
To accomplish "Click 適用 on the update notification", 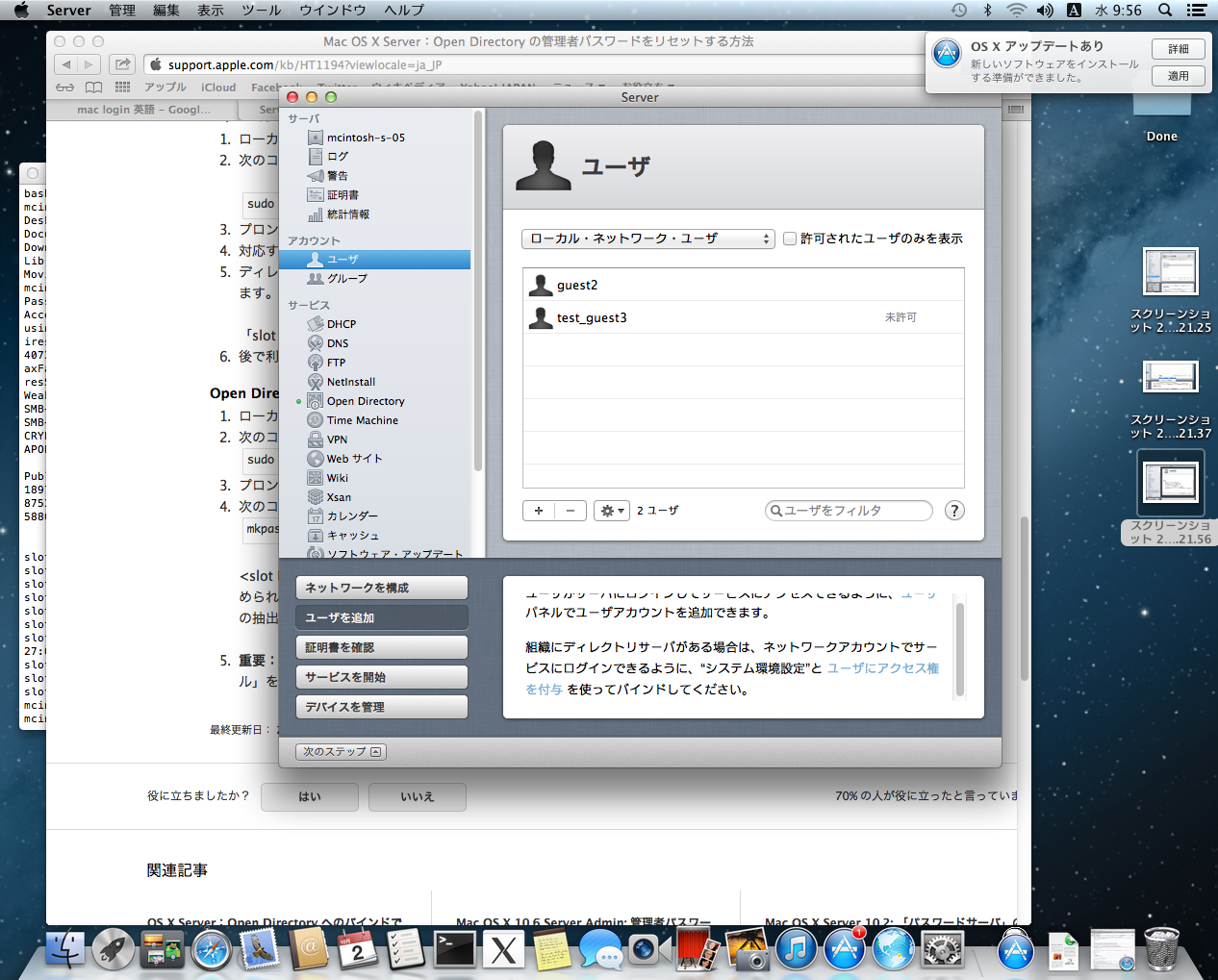I will pyautogui.click(x=1179, y=76).
